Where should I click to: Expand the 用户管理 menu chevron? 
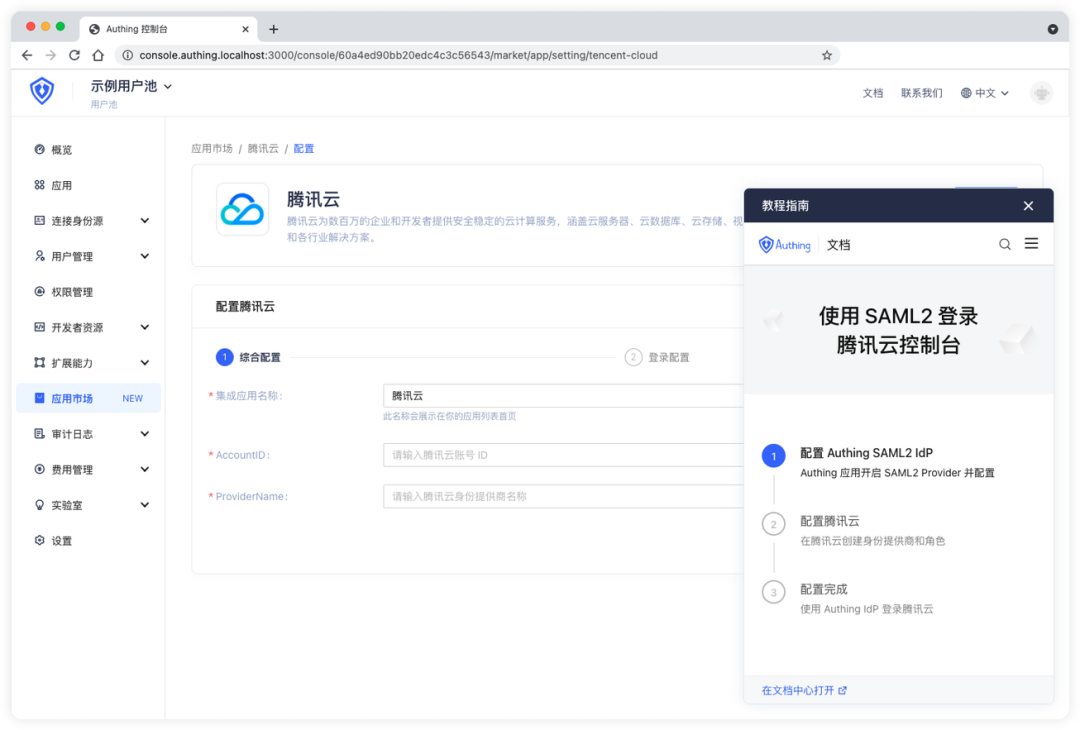click(145, 256)
